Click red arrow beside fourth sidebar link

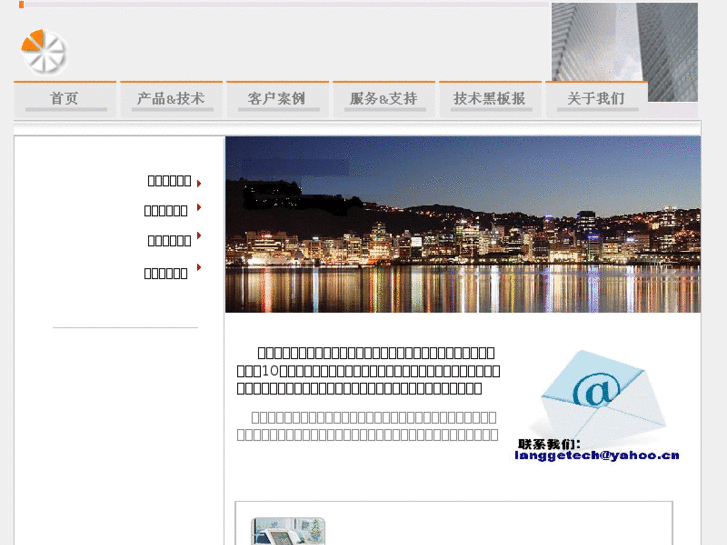pyautogui.click(x=199, y=267)
